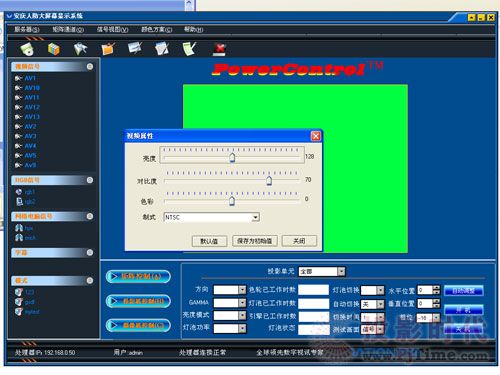This screenshot has height=375, width=500.
Task: Increase the 垂直位置 stepper value
Action: coord(436,301)
